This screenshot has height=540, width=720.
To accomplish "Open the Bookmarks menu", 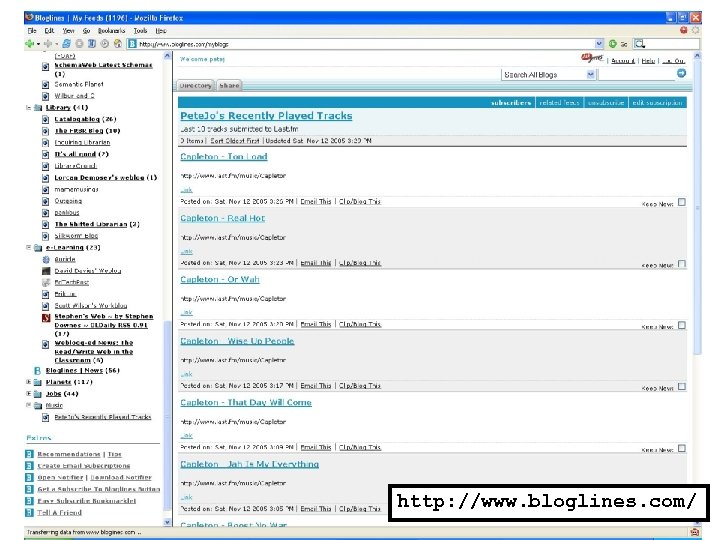I will tap(111, 31).
